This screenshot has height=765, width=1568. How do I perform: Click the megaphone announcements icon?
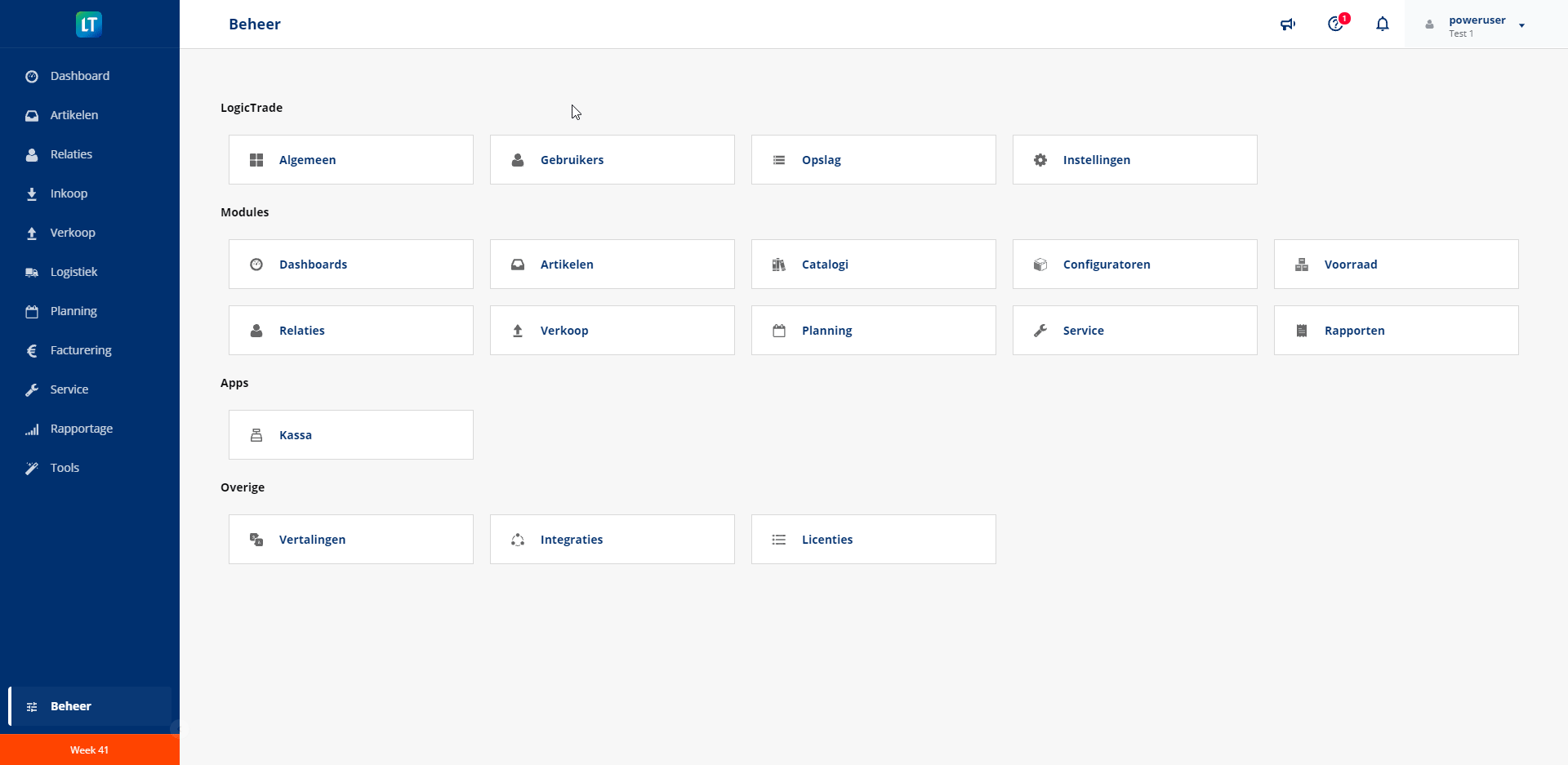[1288, 24]
